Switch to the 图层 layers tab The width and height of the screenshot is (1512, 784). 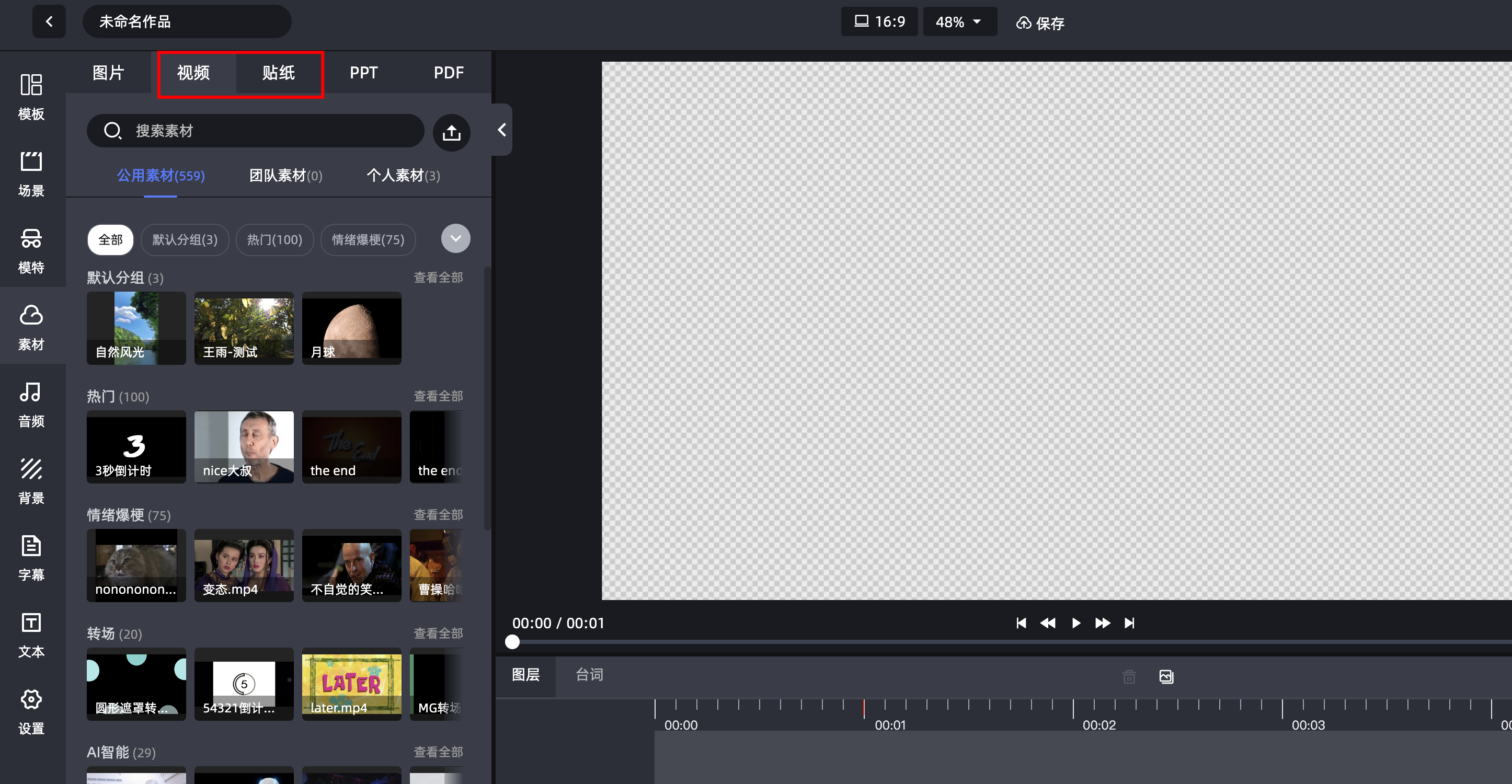[525, 675]
